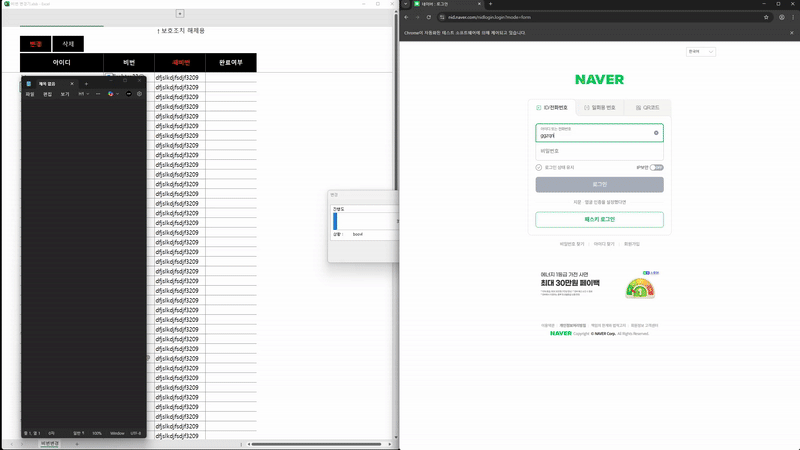Clear the ID field with the x icon

(656, 133)
